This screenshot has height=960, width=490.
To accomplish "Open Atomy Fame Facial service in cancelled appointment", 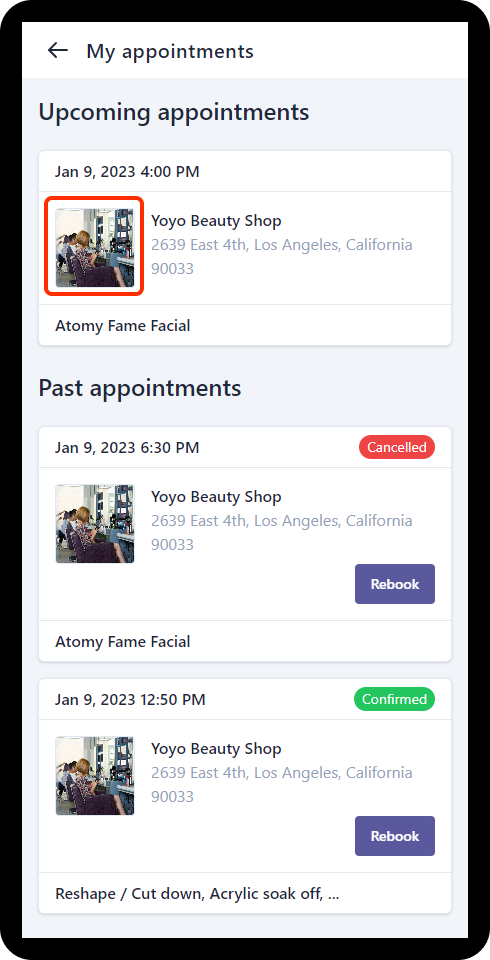I will (x=122, y=642).
